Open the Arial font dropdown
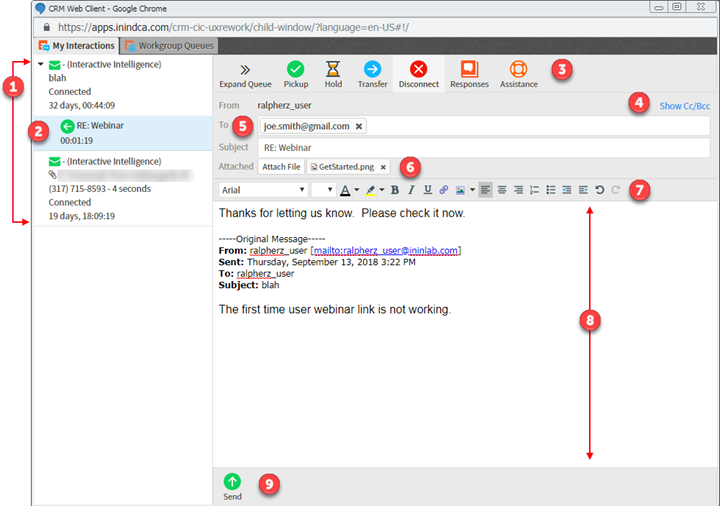 click(262, 189)
